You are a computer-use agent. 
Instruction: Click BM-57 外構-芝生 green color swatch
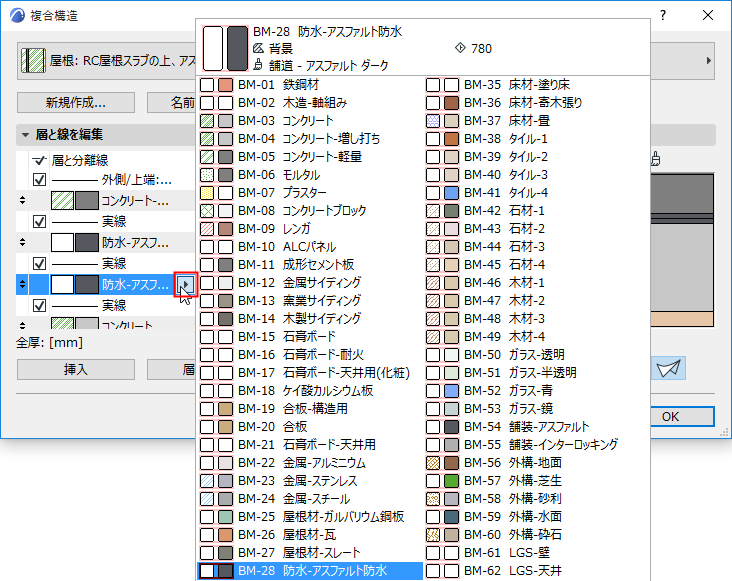point(451,481)
